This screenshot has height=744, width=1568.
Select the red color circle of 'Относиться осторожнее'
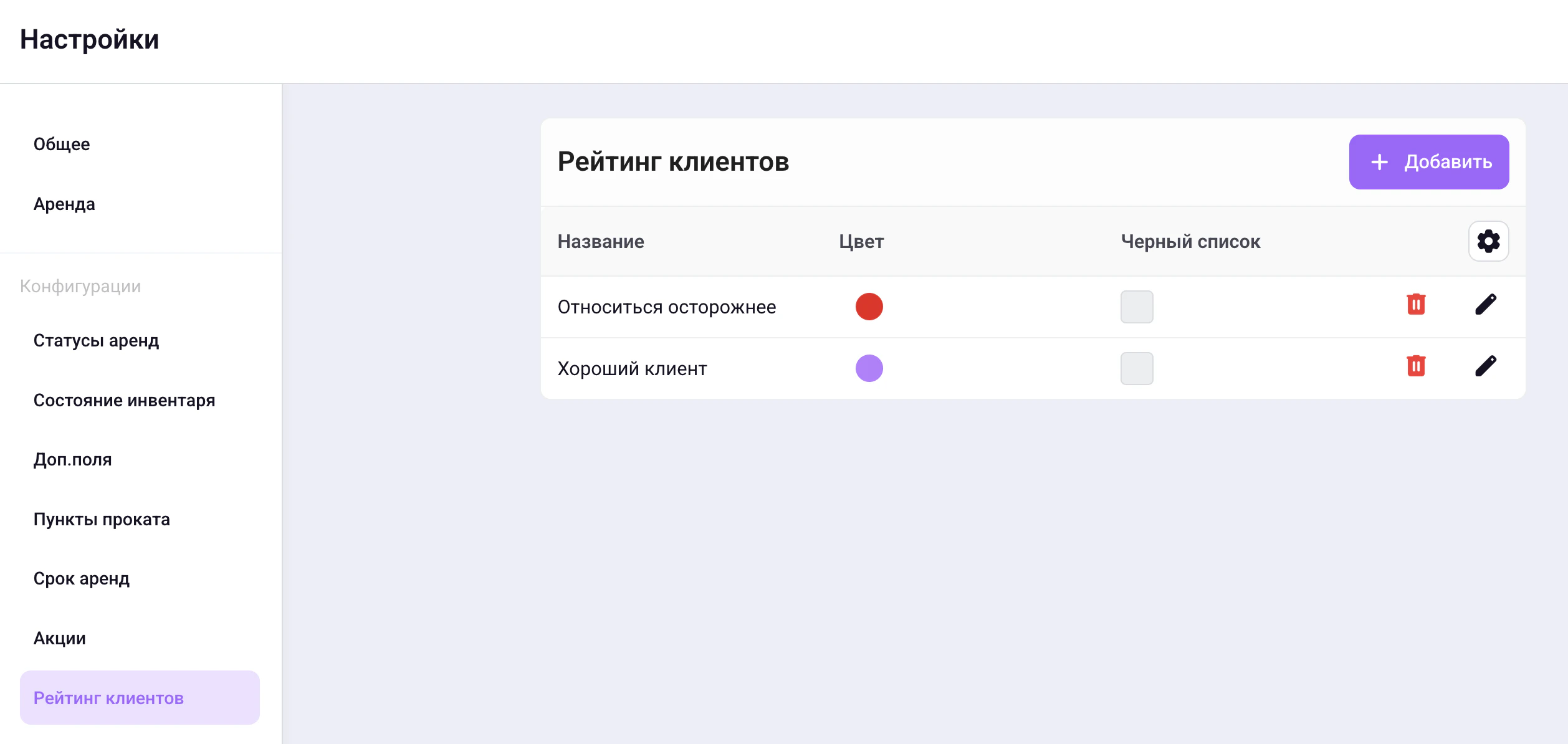point(869,306)
